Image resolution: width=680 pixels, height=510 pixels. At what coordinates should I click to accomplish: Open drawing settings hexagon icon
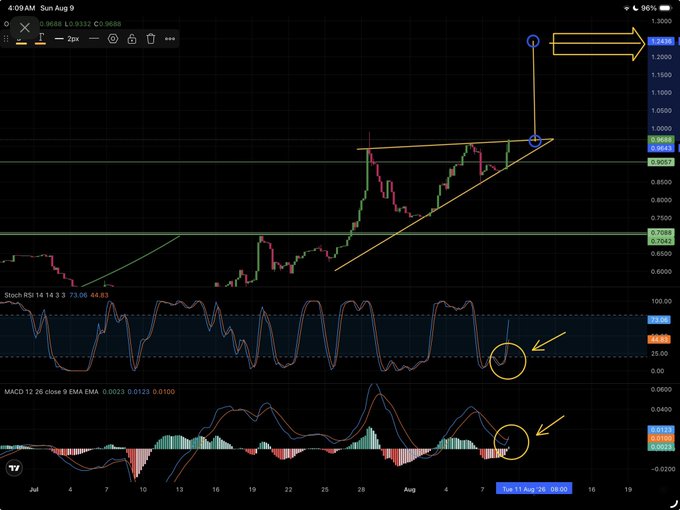[113, 39]
